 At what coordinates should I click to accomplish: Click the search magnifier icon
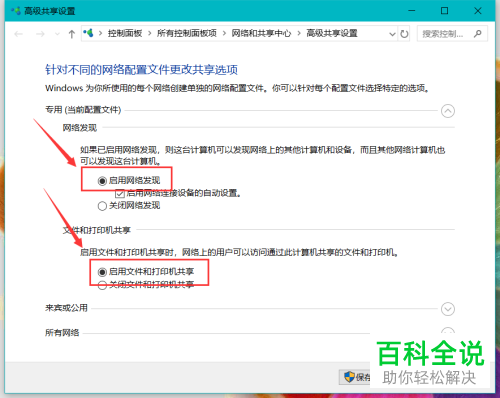(x=478, y=34)
